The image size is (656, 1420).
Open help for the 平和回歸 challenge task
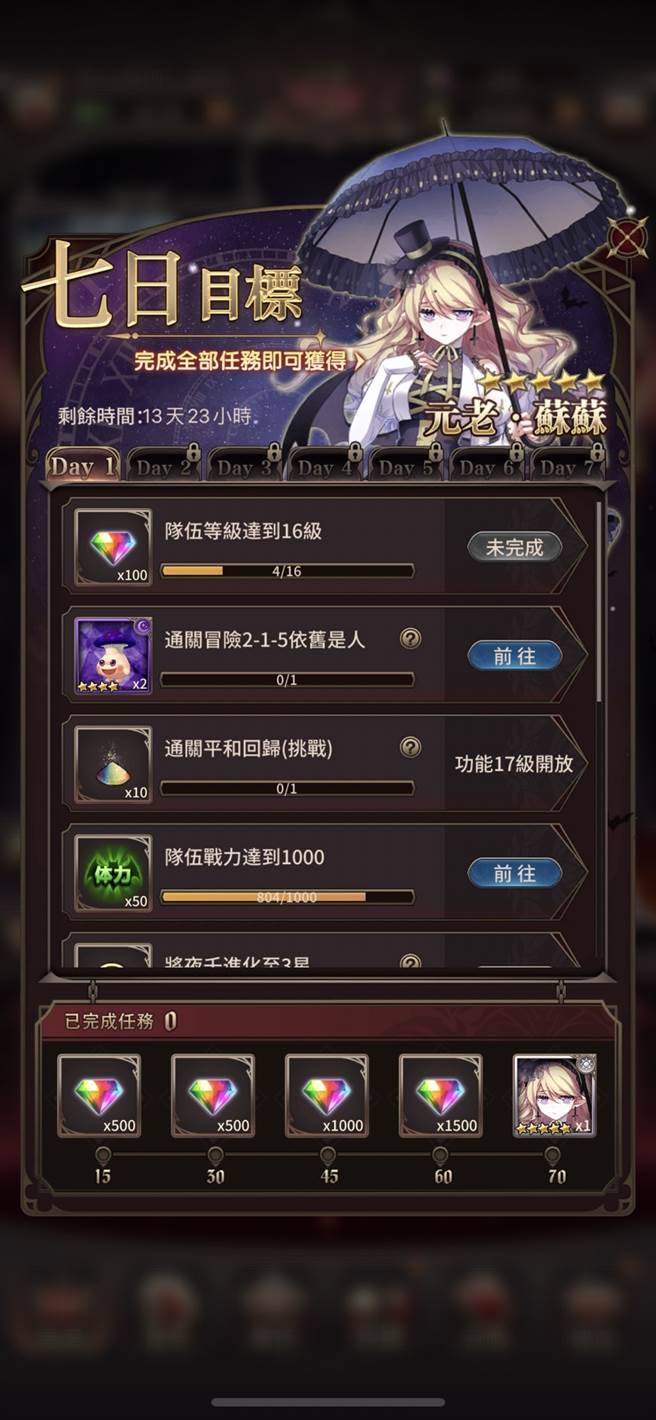(x=410, y=747)
